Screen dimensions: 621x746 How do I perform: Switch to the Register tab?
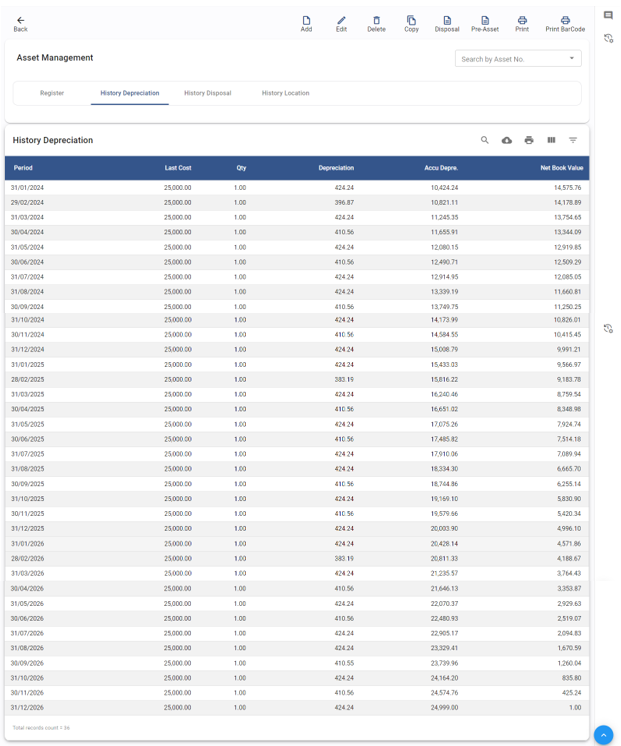(52, 93)
